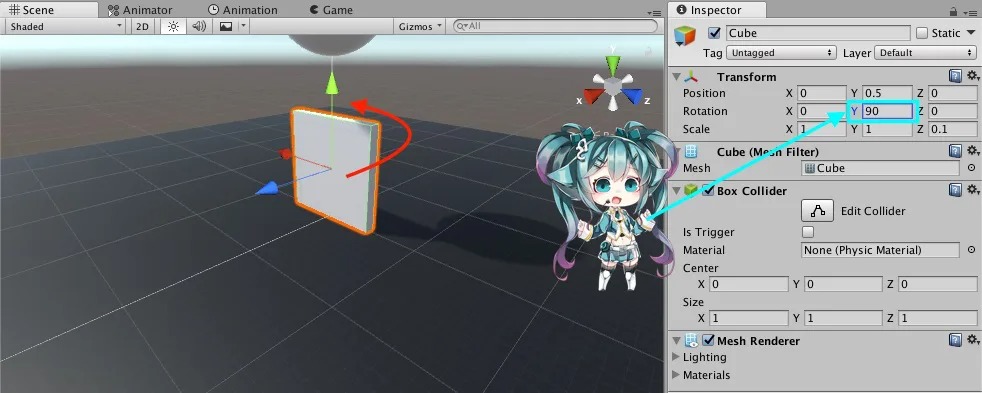This screenshot has width=982, height=393.
Task: Switch to the Animator tab
Action: (140, 10)
